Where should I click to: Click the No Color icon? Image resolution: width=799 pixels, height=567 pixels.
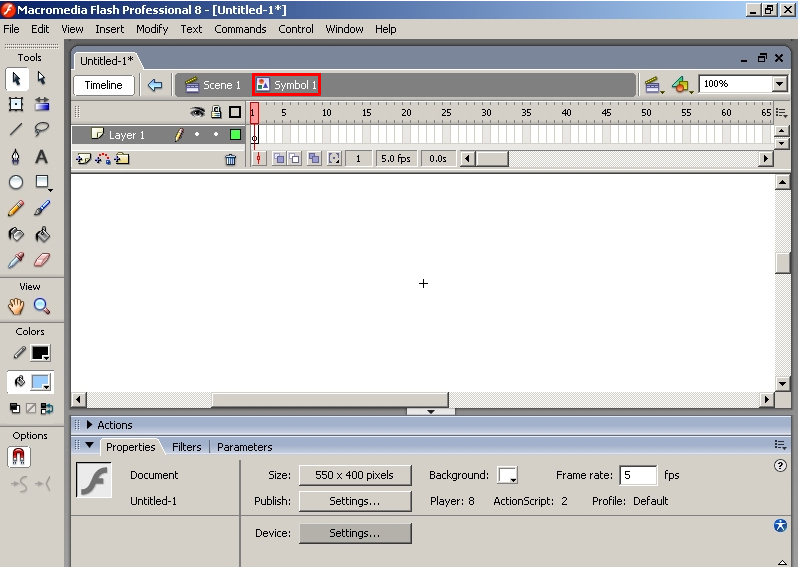[31, 408]
